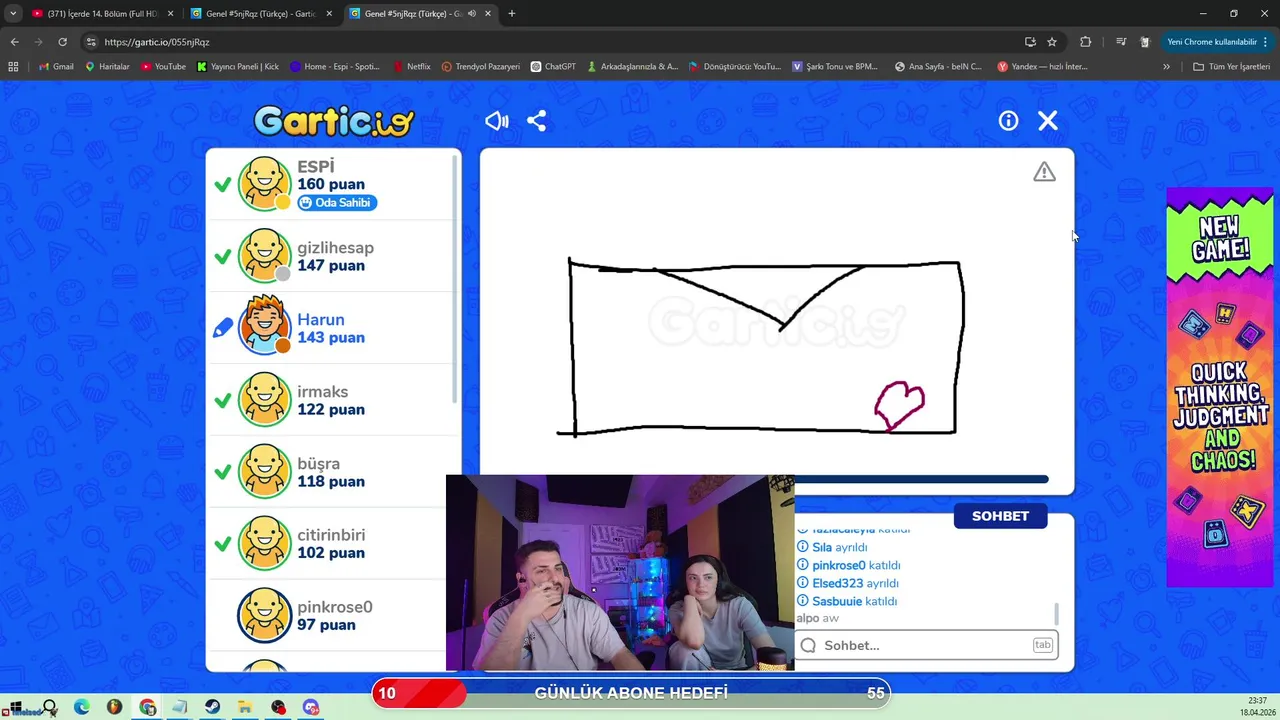Click the Oda Sahibi badge
This screenshot has width=1280, height=720.
pyautogui.click(x=337, y=203)
